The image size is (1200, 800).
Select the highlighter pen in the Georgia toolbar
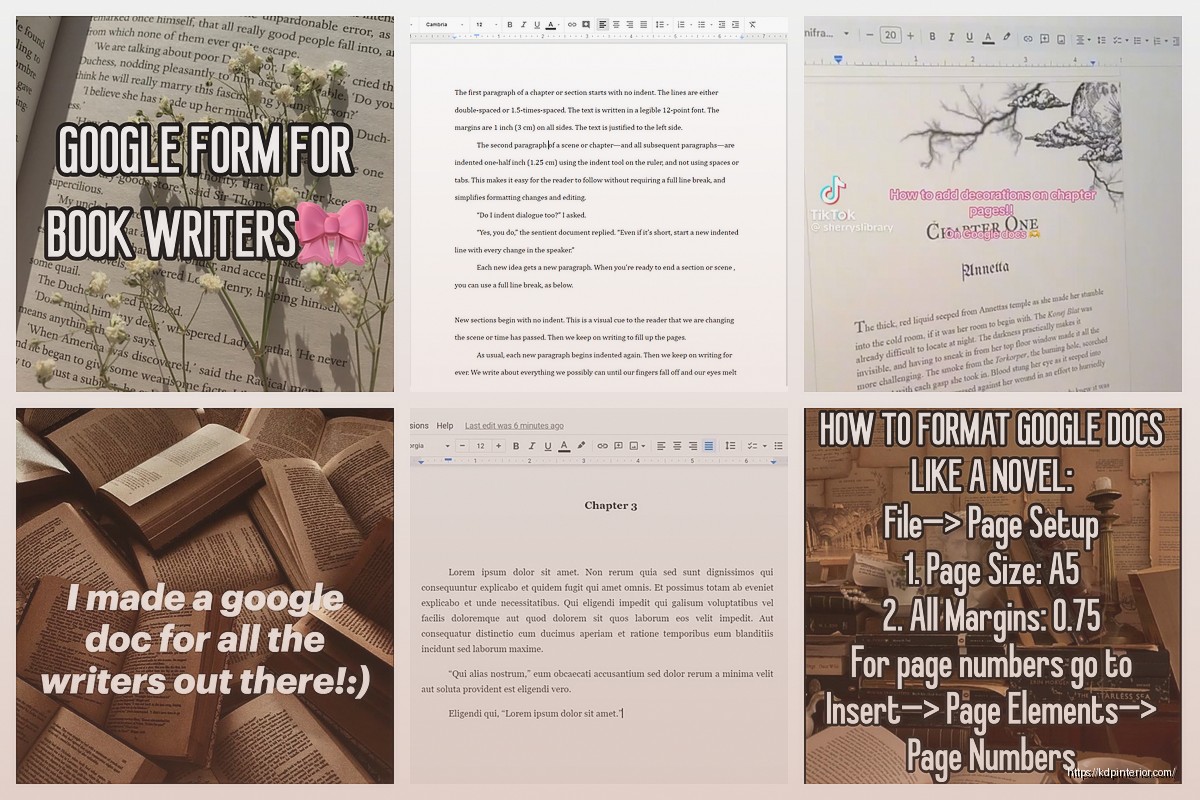pyautogui.click(x=582, y=446)
